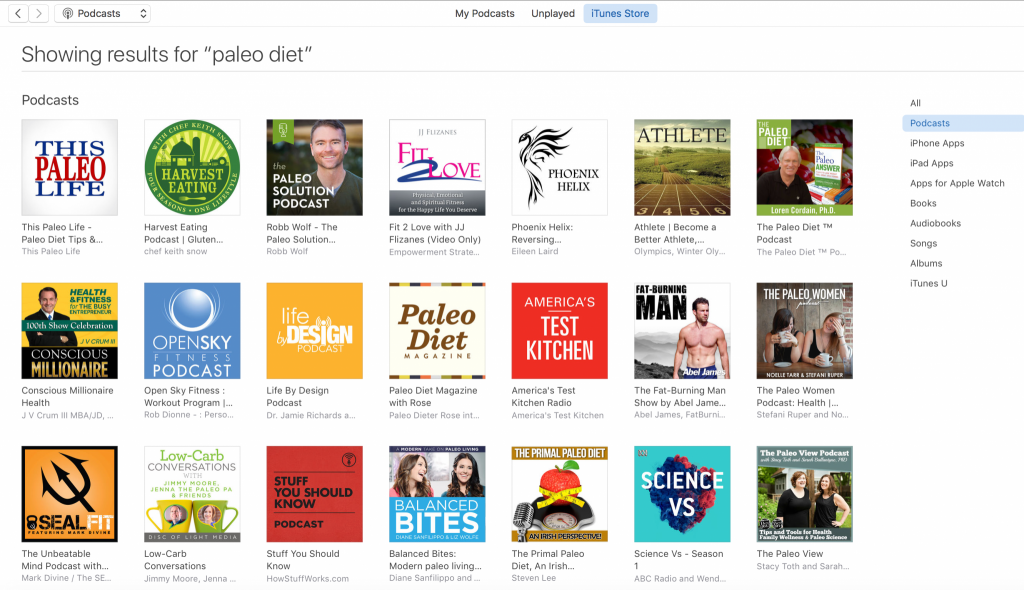The image size is (1024, 590).
Task: Open Science Vs podcast artwork
Action: 682,494
